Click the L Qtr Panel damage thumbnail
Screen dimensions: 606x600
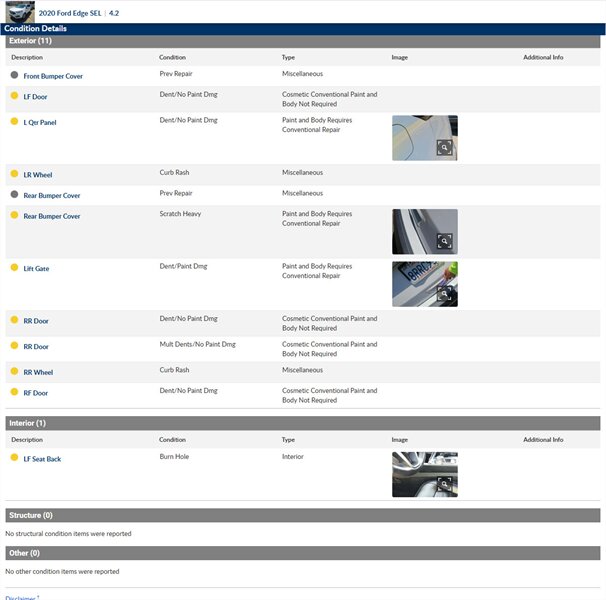click(x=425, y=138)
